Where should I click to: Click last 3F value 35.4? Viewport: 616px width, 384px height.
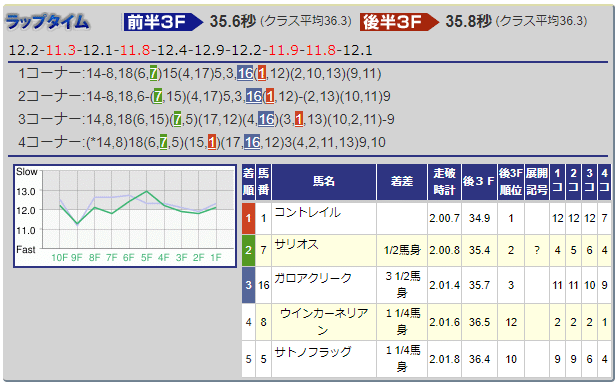[x=479, y=250]
